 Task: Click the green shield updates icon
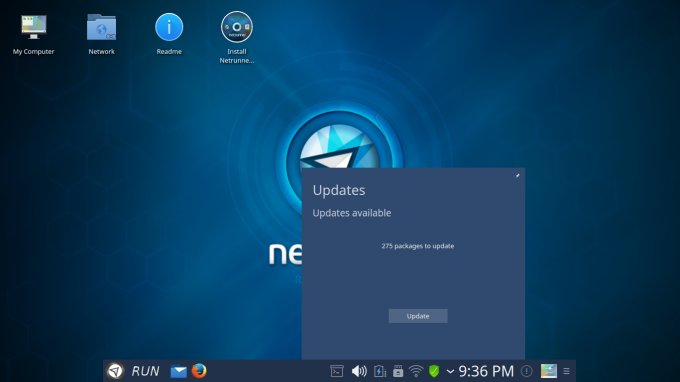click(x=434, y=371)
